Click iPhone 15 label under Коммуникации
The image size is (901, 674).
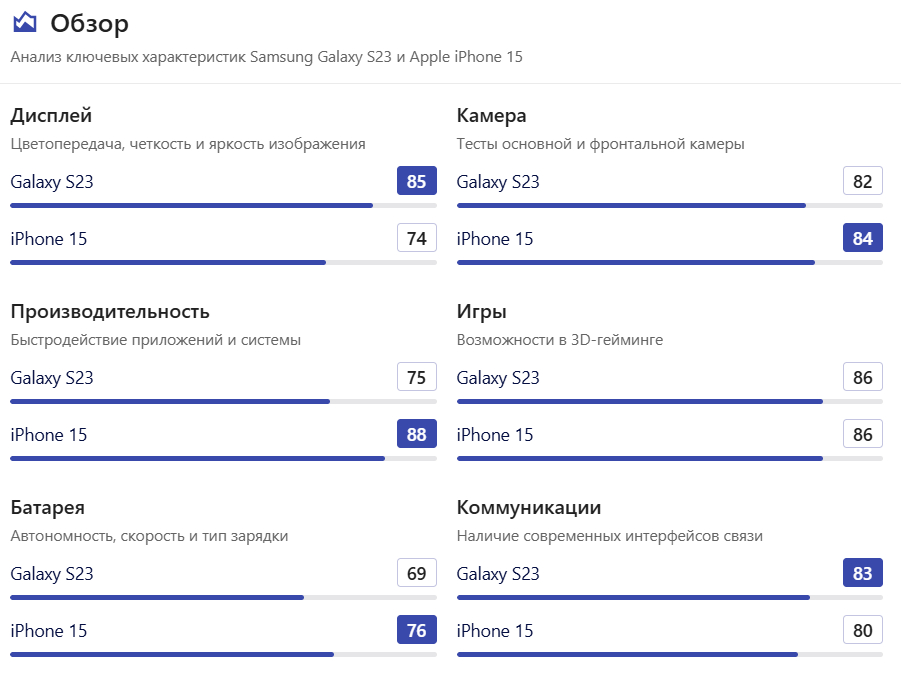pyautogui.click(x=495, y=631)
